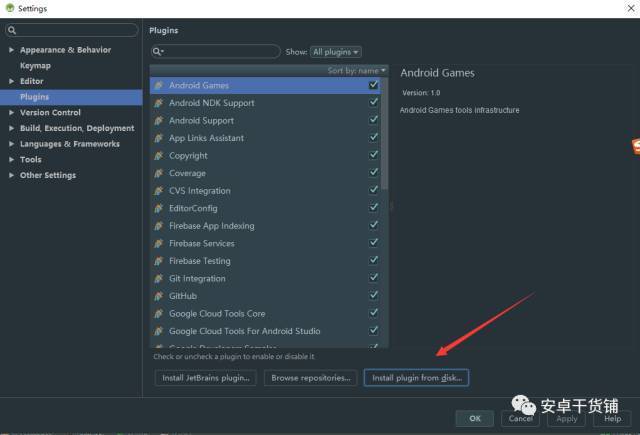Expand Appearance & Behavior settings
Viewport: 640px width, 435px height.
point(11,50)
